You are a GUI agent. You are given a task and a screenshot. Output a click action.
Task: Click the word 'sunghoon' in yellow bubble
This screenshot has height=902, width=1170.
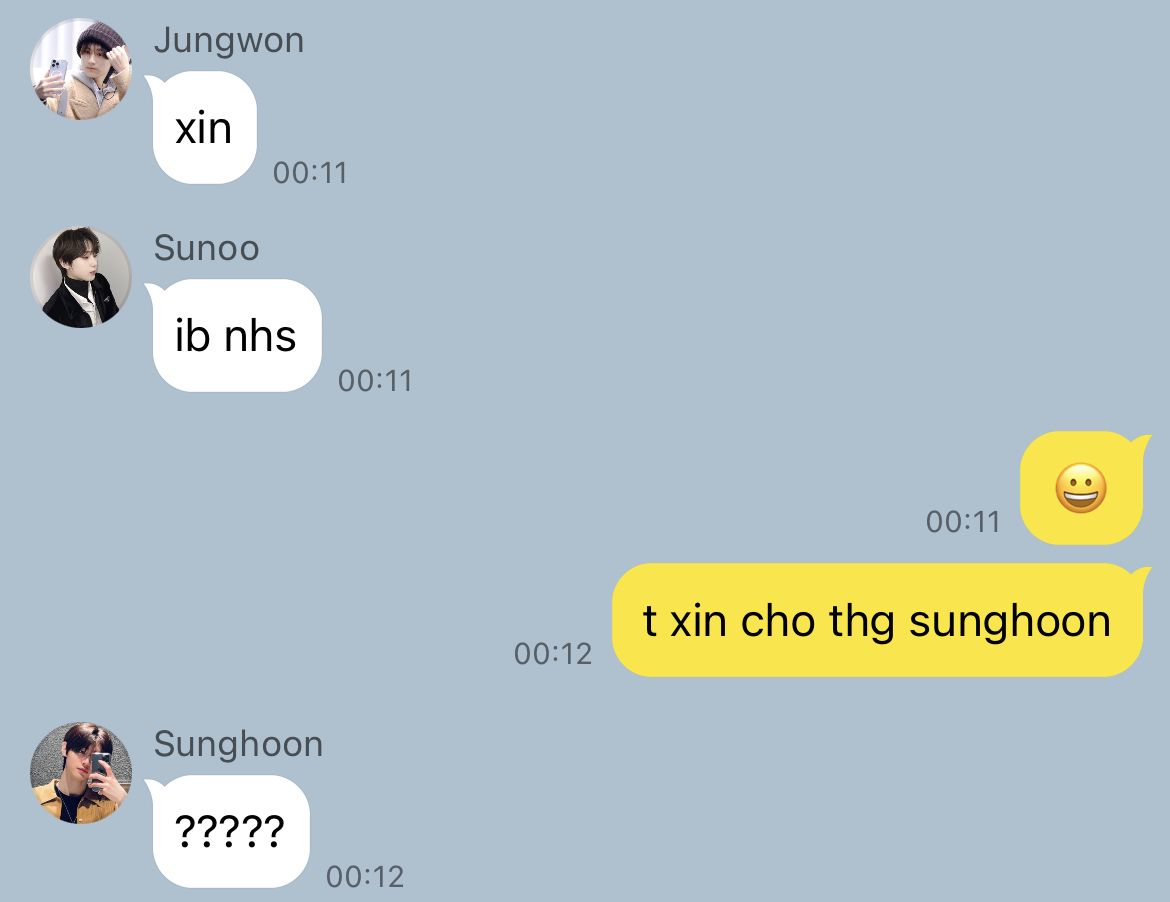(x=1010, y=623)
